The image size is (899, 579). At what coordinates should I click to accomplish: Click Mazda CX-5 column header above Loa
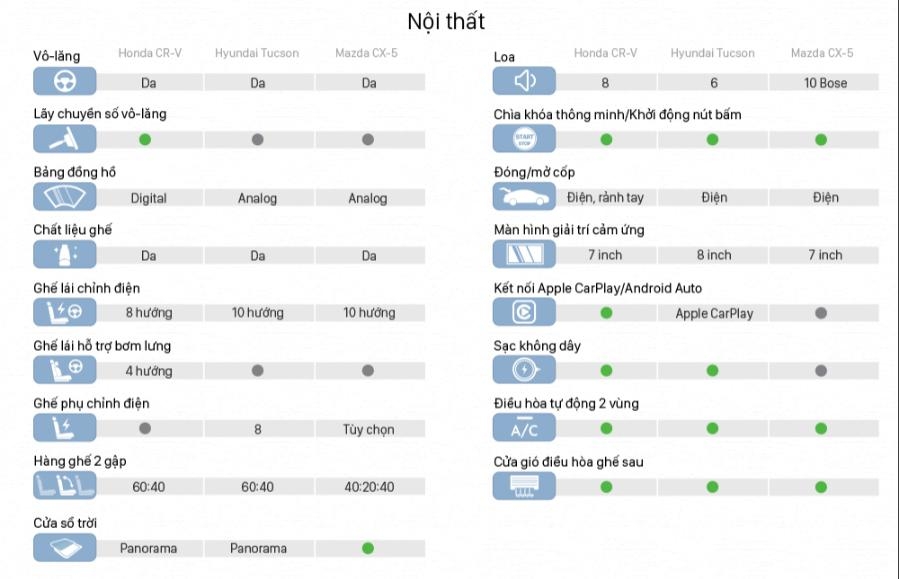tap(822, 53)
